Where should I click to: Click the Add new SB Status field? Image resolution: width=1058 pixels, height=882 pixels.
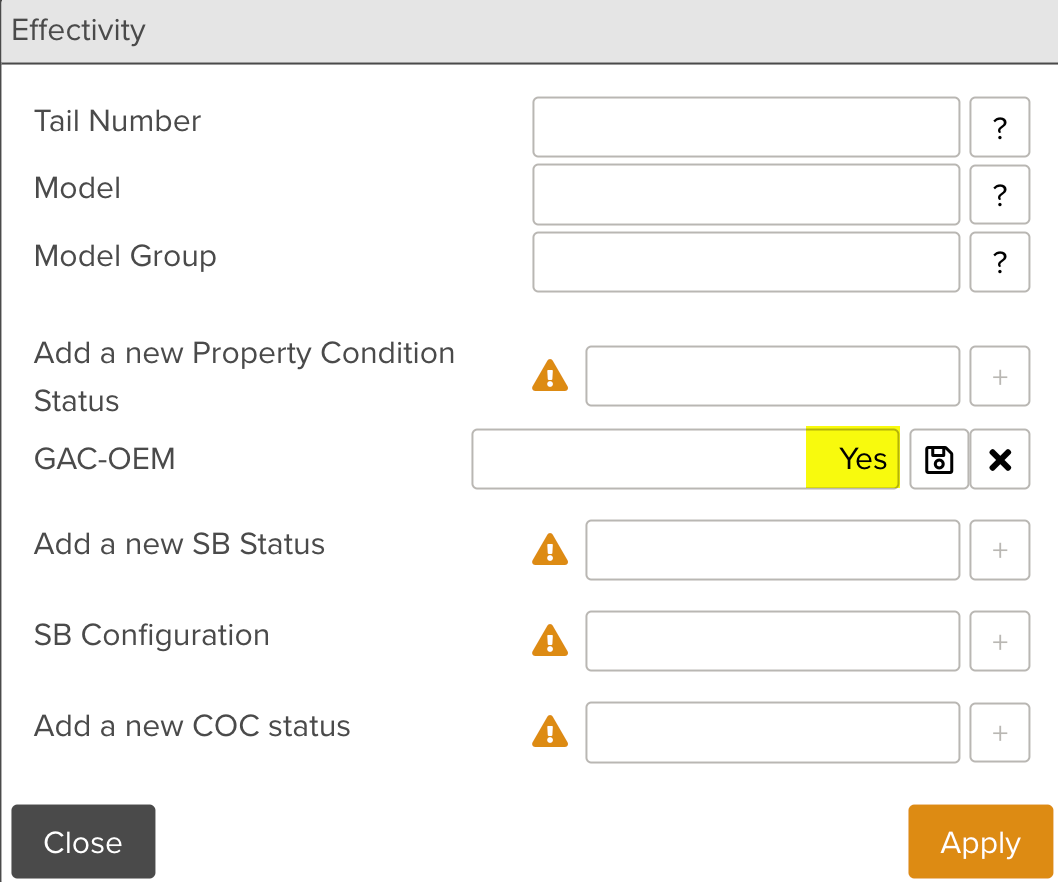(x=772, y=550)
